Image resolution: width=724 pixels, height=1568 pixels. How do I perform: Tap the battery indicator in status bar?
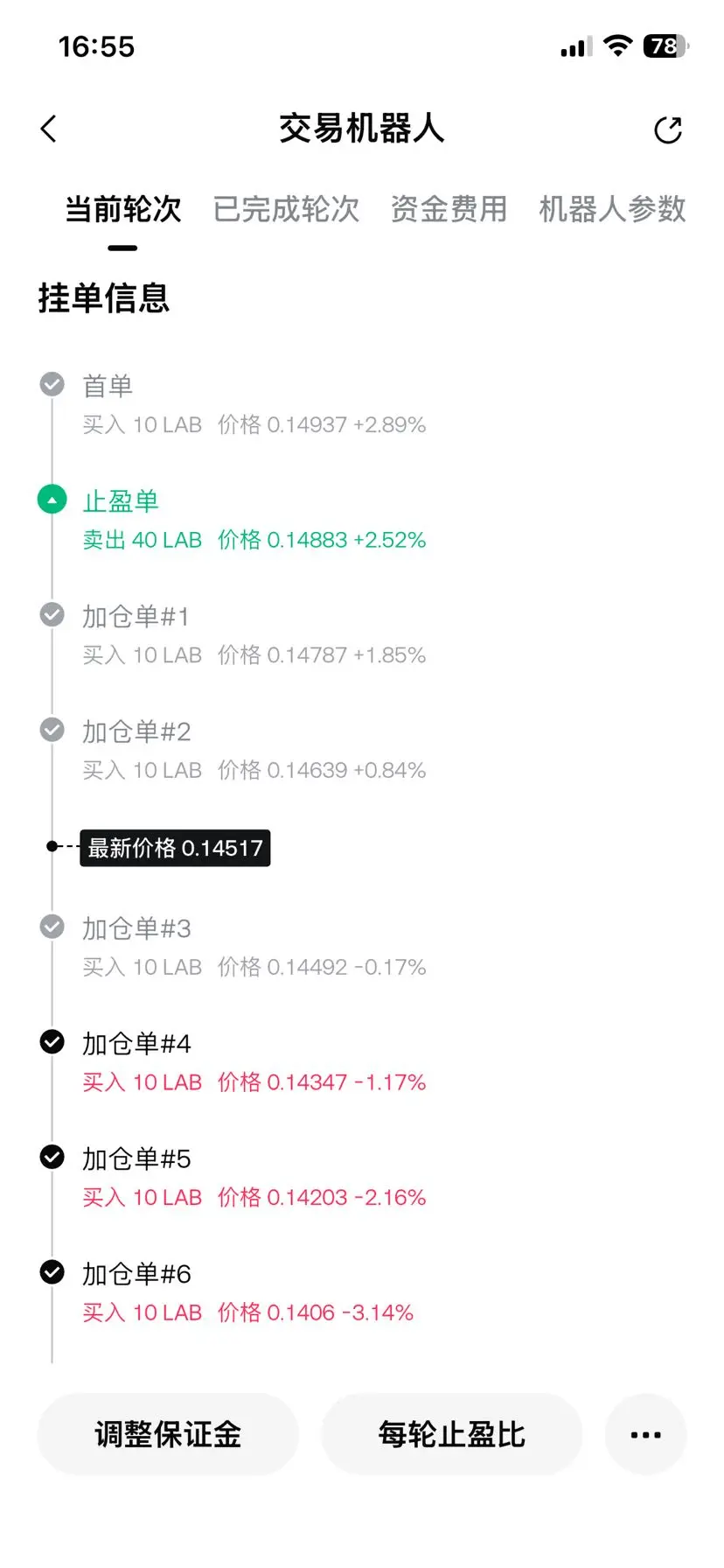point(666,46)
